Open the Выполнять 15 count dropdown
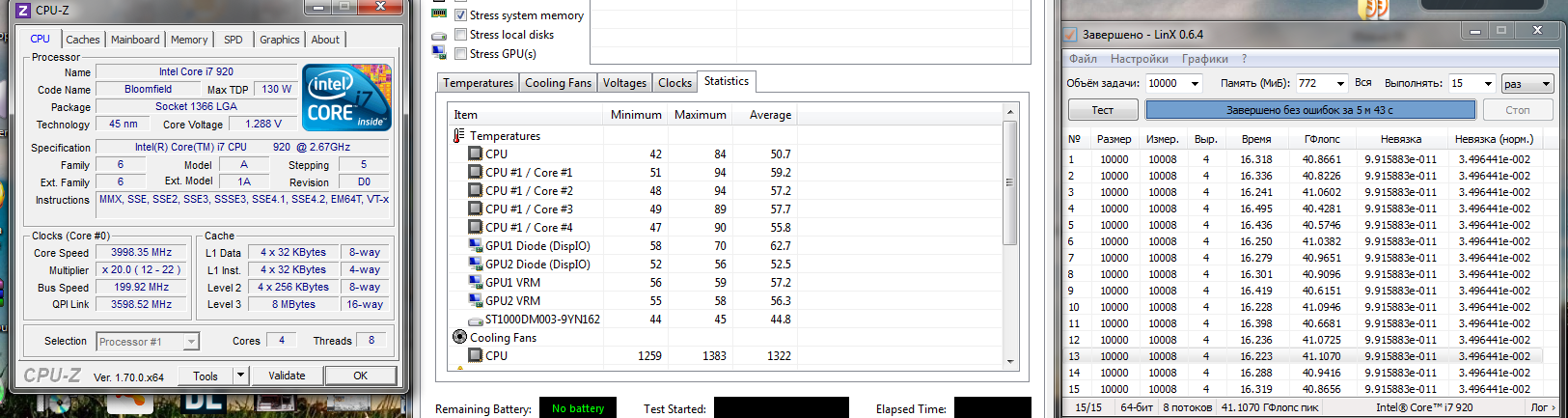The image size is (1568, 418). point(1488,83)
